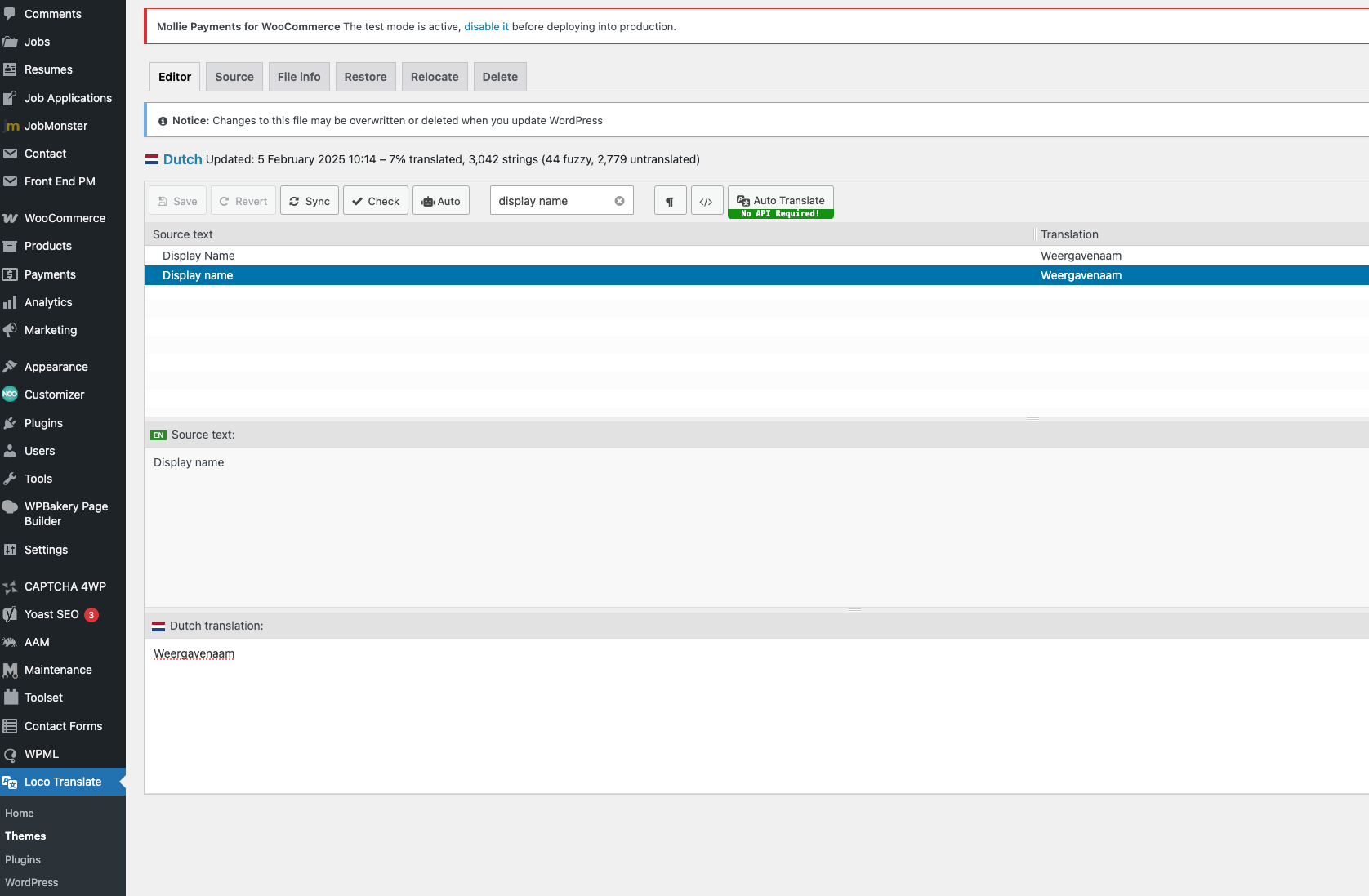Click the Comments sidebar icon
1369x896 pixels.
(x=10, y=14)
